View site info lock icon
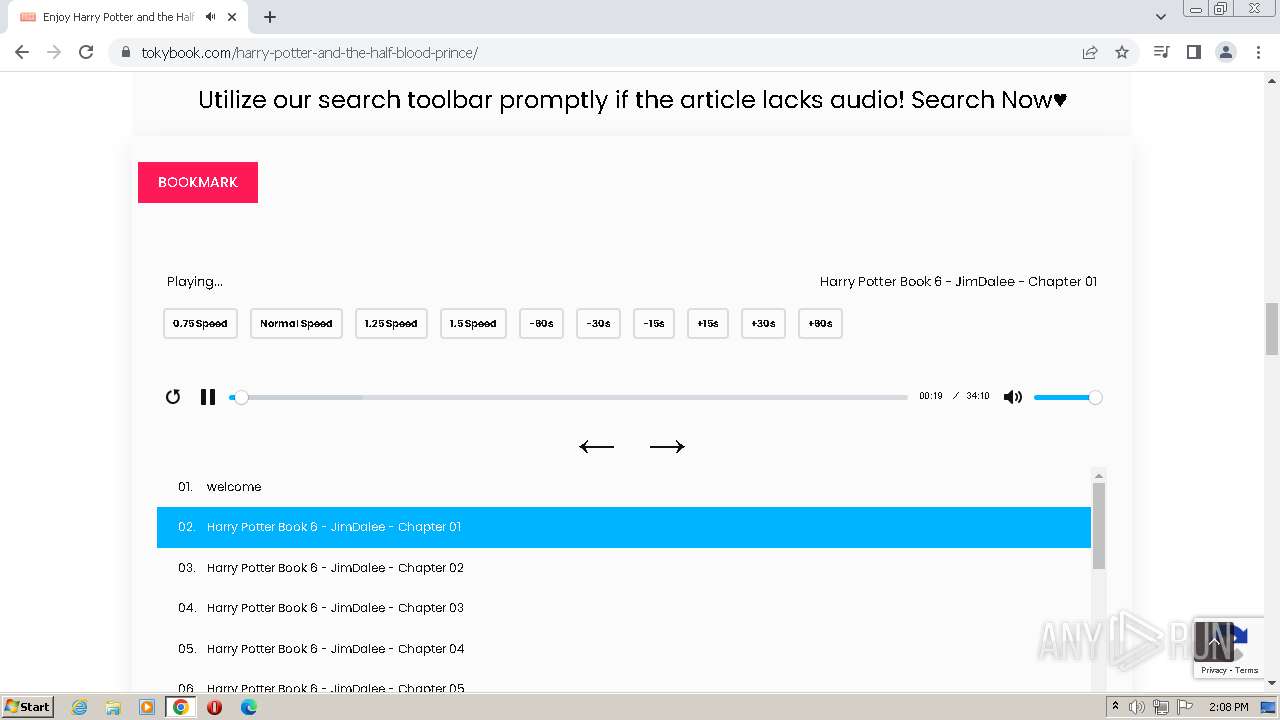The image size is (1280, 720). [x=126, y=52]
